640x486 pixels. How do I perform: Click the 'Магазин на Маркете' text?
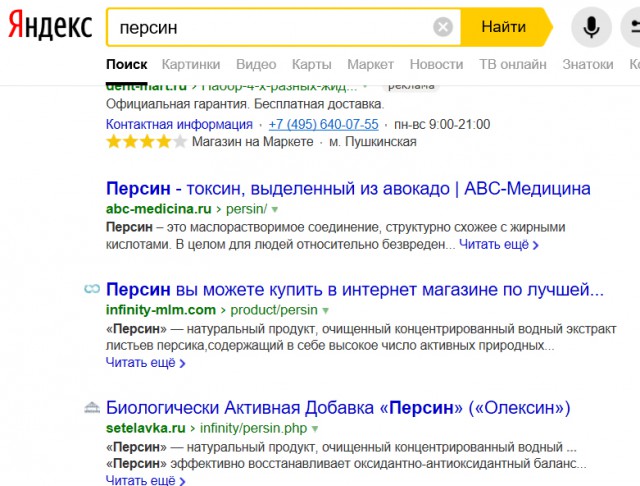tap(253, 142)
